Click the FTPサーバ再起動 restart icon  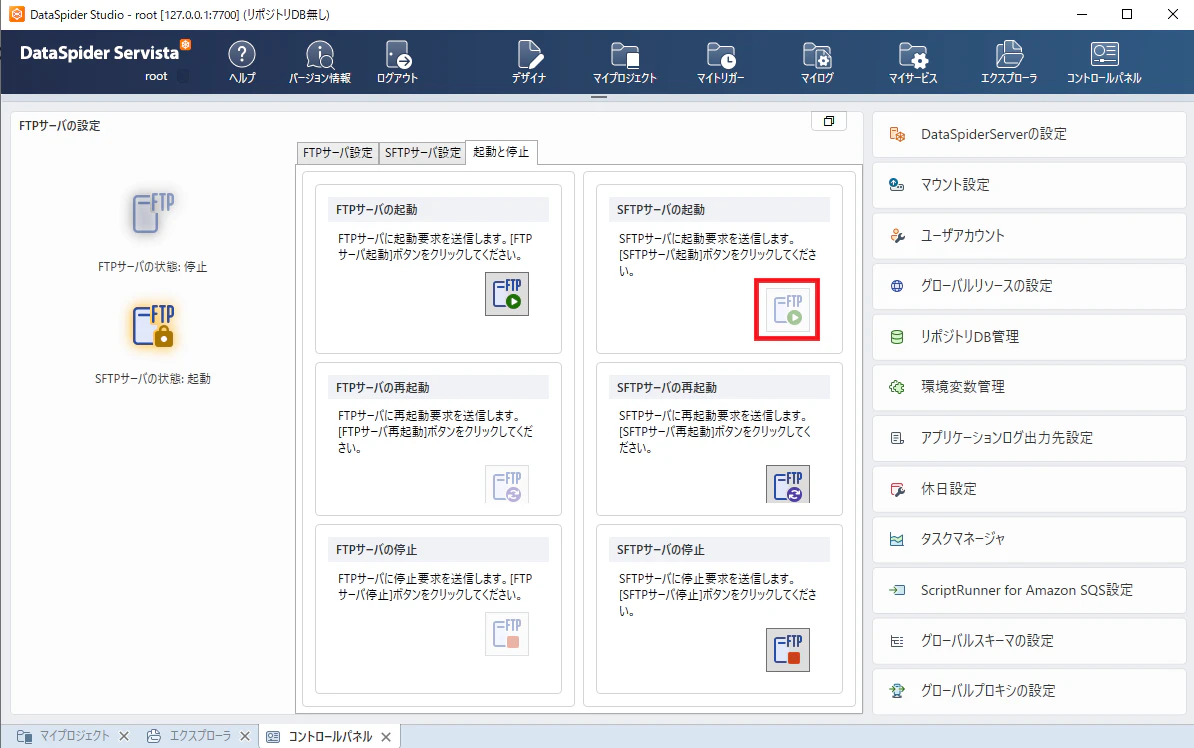tap(507, 484)
